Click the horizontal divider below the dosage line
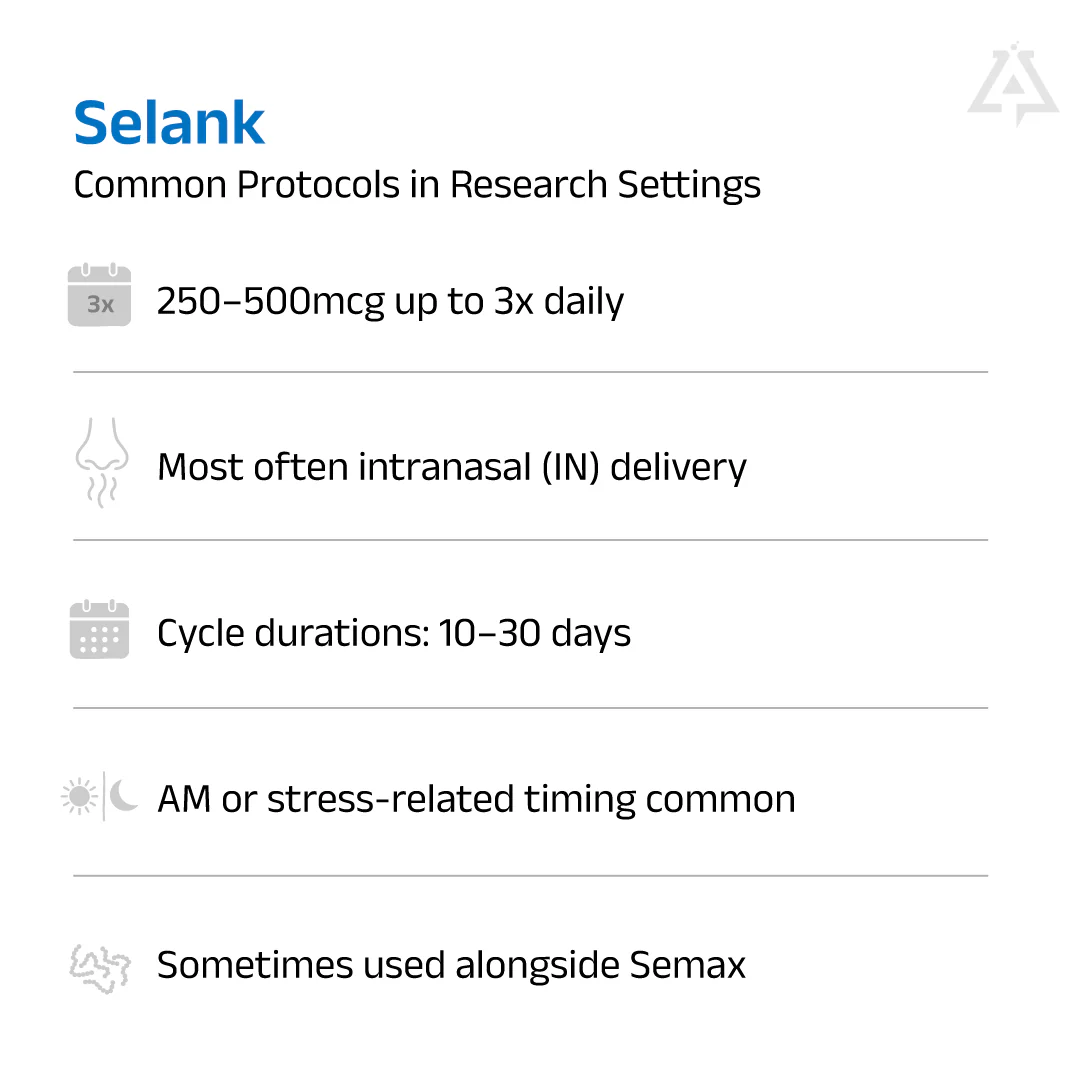 point(530,372)
